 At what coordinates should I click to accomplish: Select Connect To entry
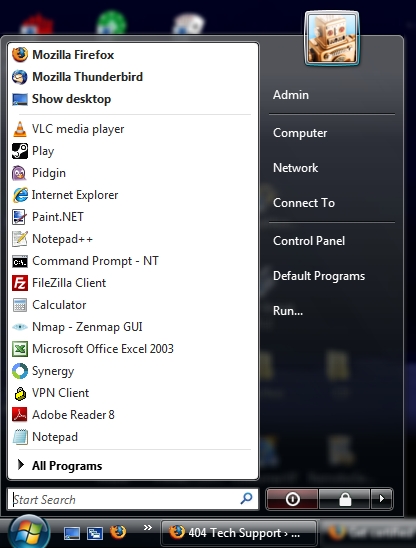(x=304, y=203)
